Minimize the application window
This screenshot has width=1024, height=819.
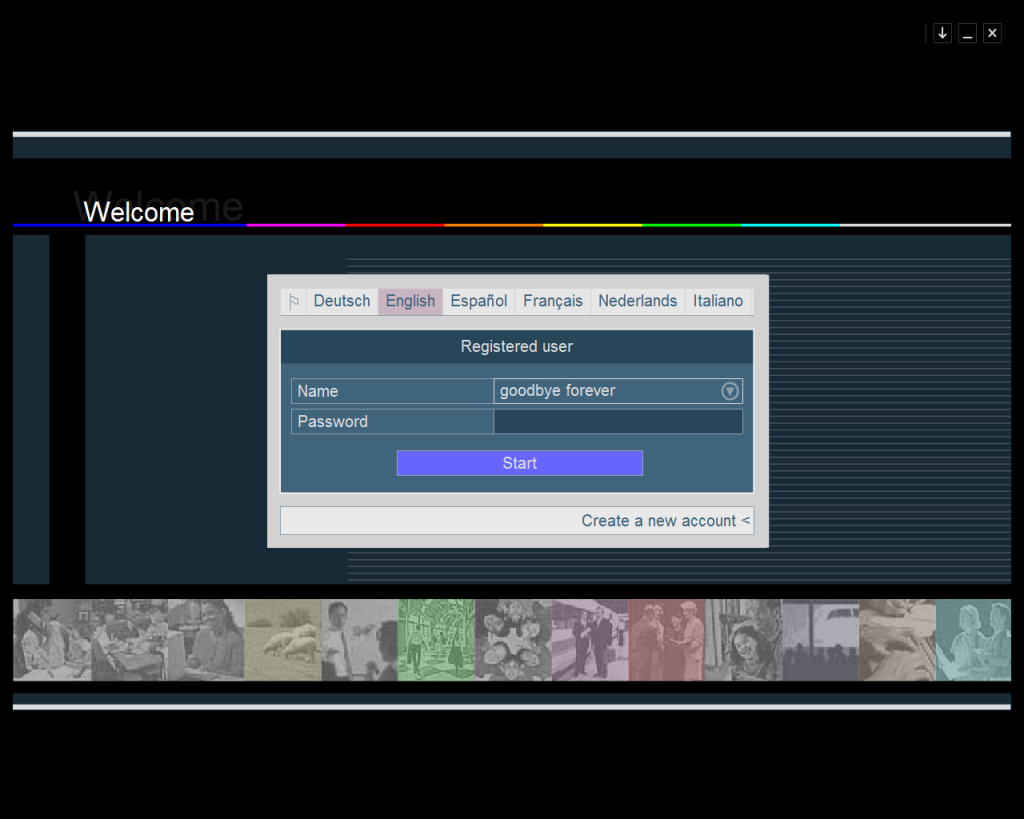click(x=967, y=33)
